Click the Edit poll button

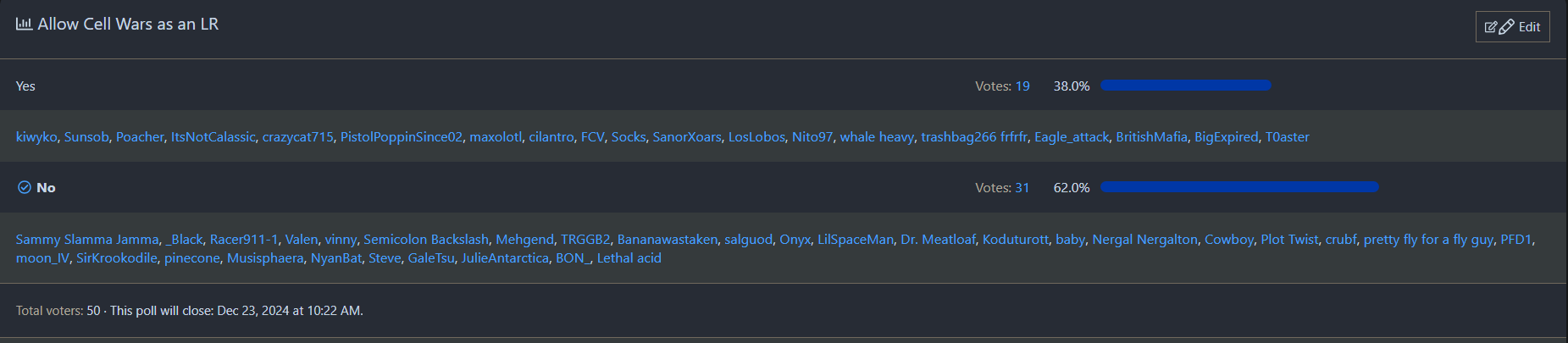(1512, 27)
